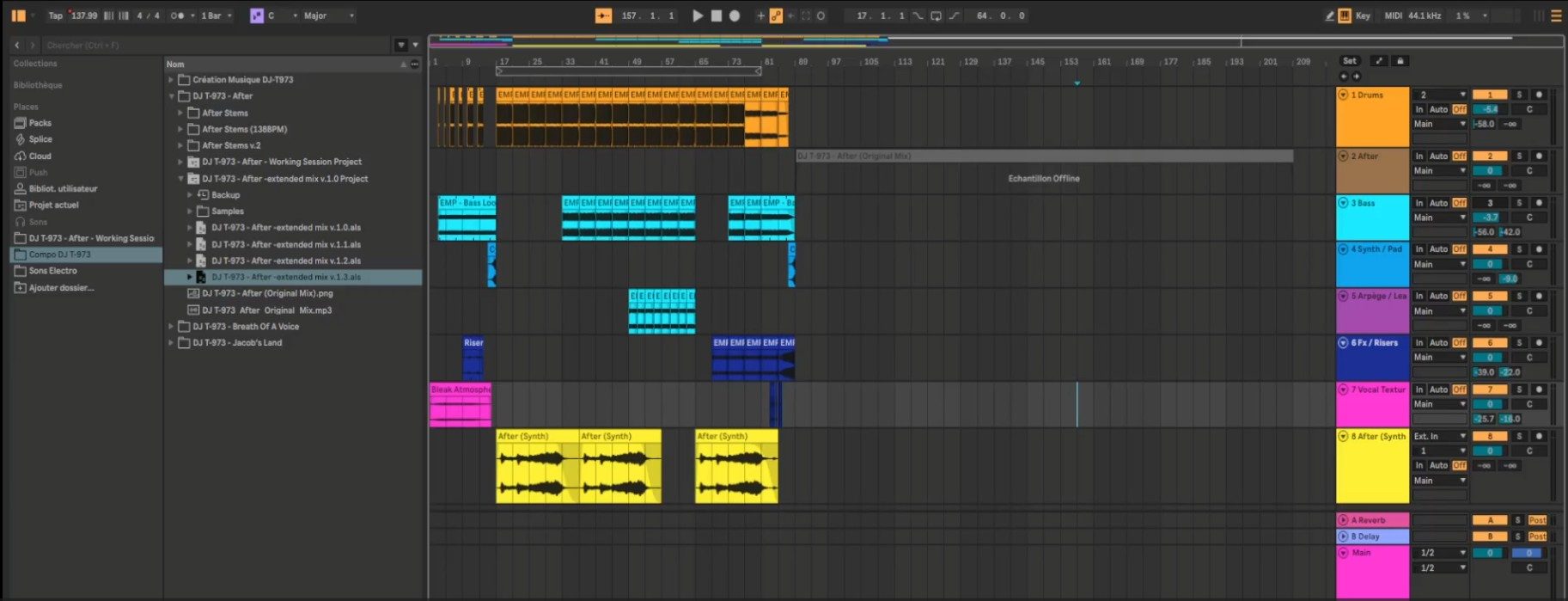
Task: Toggle the computer MIDI keyboard icon
Action: click(x=1345, y=15)
